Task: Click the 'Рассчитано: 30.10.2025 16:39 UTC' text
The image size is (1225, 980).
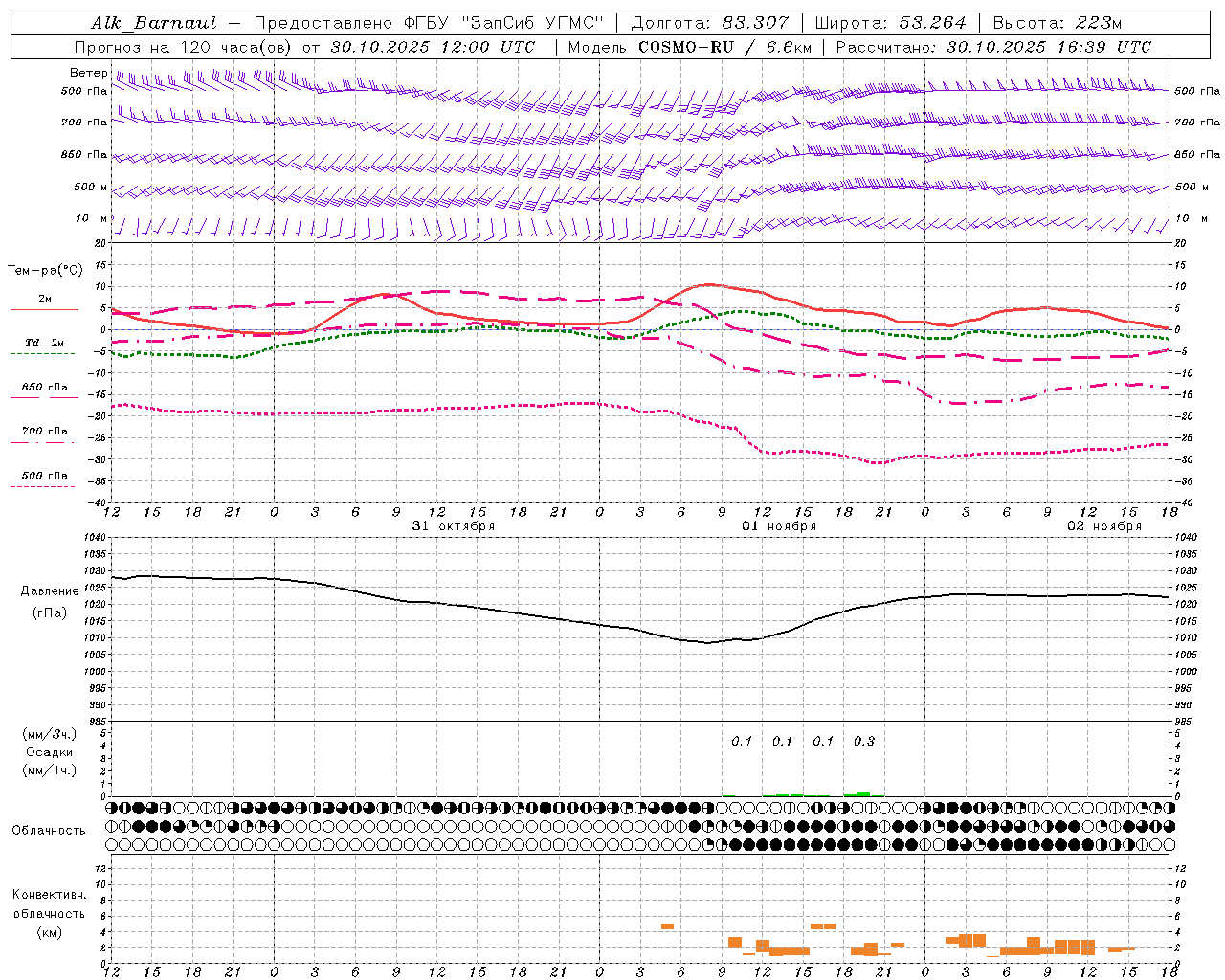Action: pos(993,47)
